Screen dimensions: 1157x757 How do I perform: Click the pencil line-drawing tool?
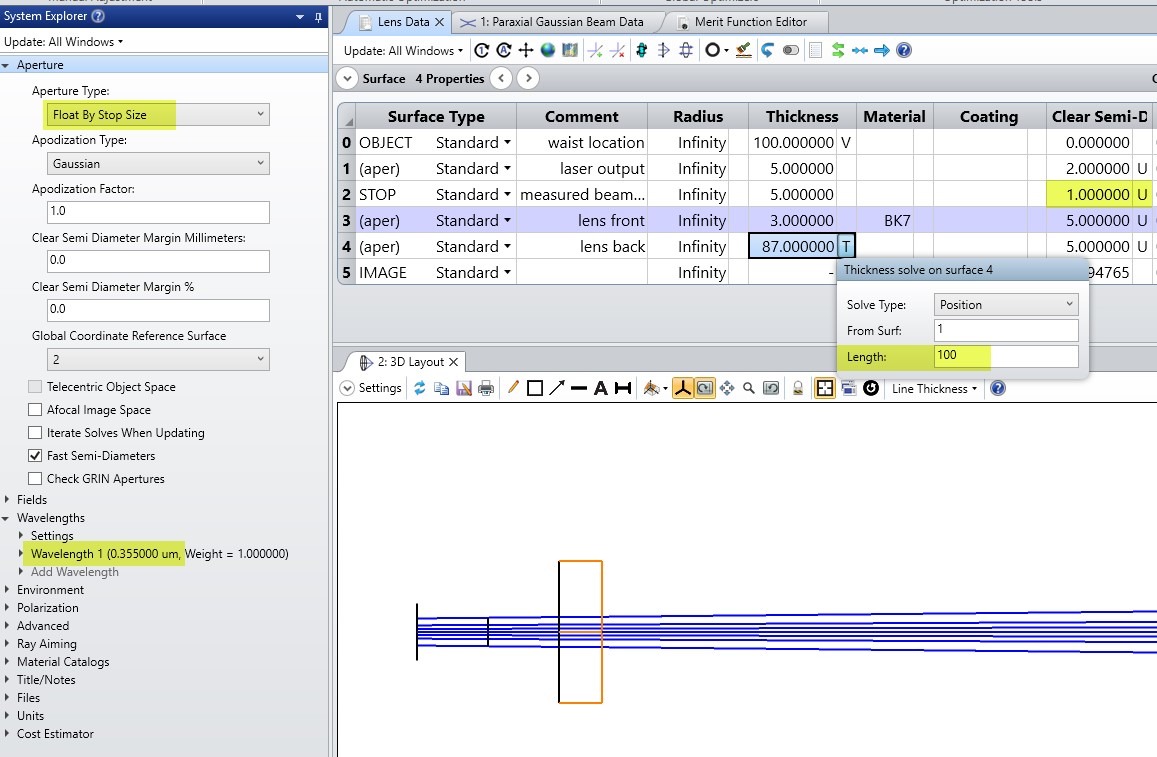tap(513, 388)
